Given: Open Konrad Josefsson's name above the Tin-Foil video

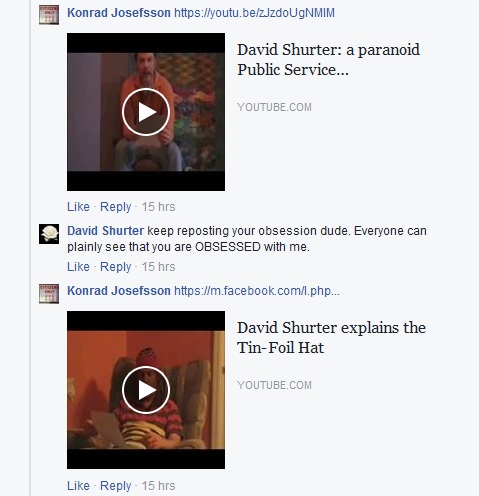Looking at the screenshot, I should pyautogui.click(x=119, y=291).
